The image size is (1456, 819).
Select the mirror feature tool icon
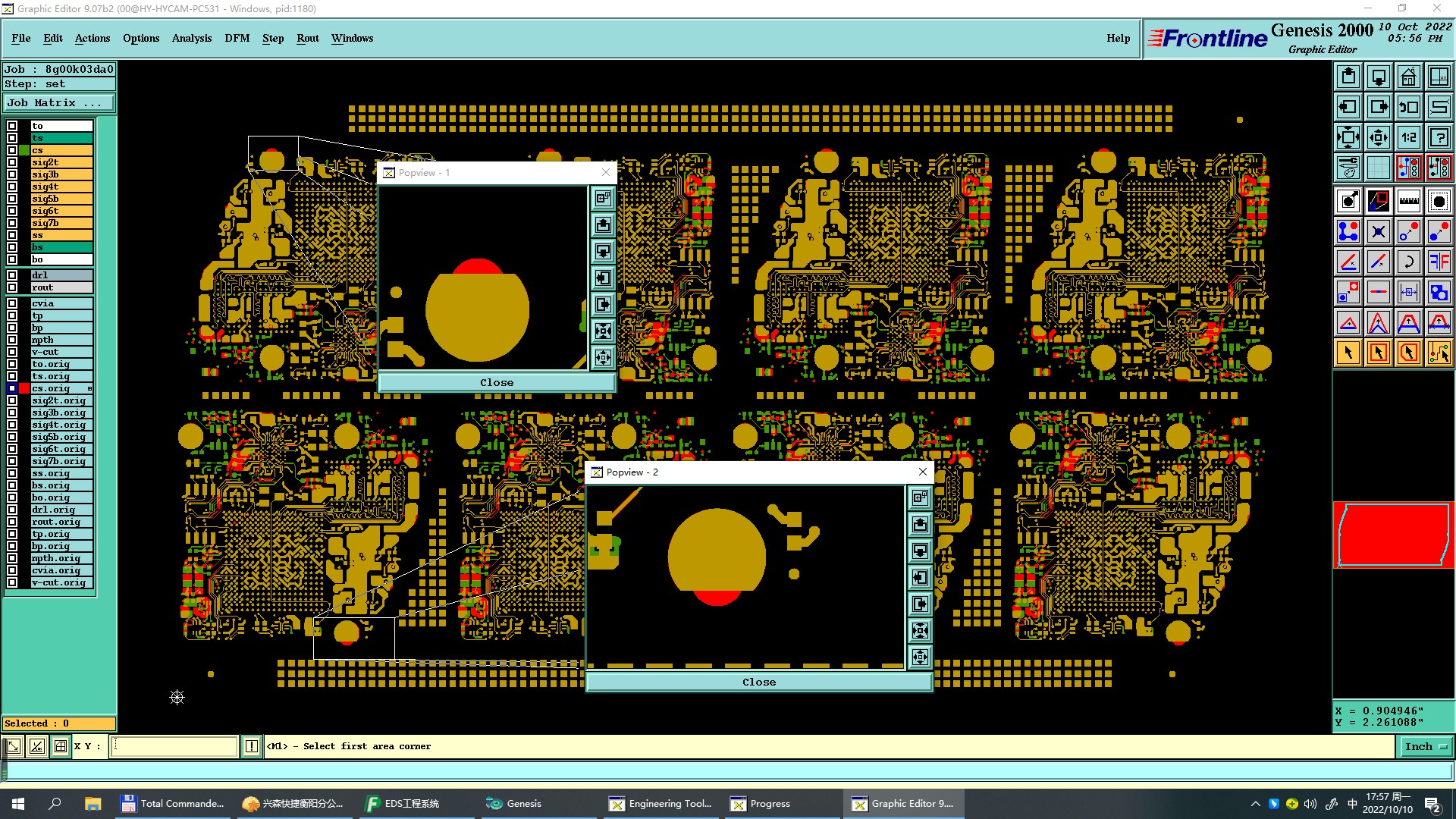[x=1439, y=262]
